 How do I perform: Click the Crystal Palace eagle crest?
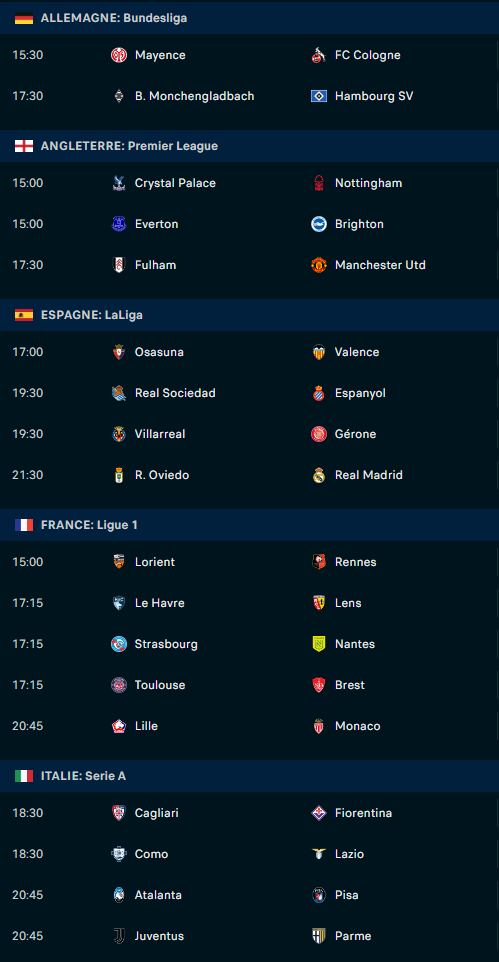click(x=118, y=183)
